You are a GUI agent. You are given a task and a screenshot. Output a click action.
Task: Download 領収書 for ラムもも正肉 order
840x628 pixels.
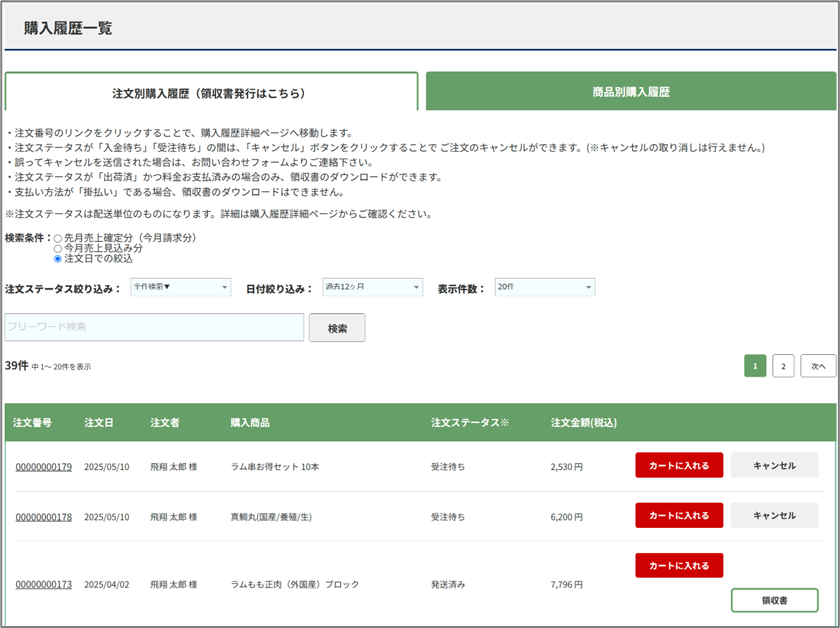[774, 600]
